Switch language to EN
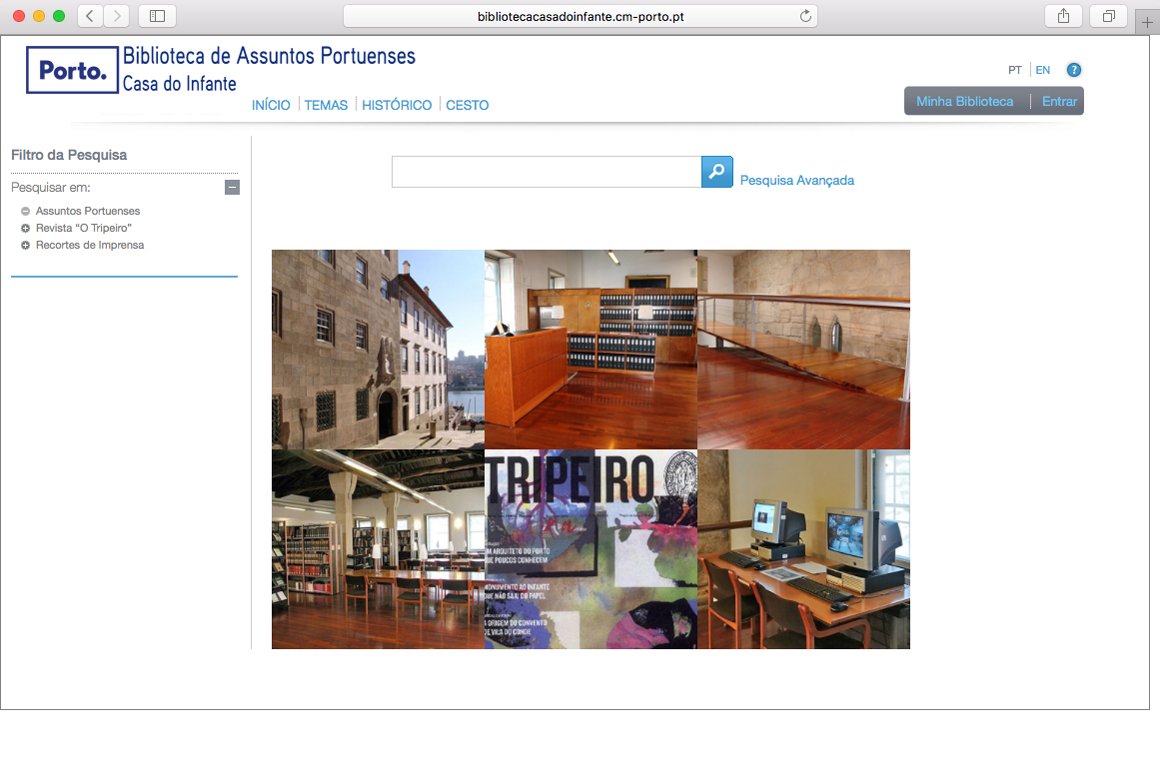 tap(1043, 70)
